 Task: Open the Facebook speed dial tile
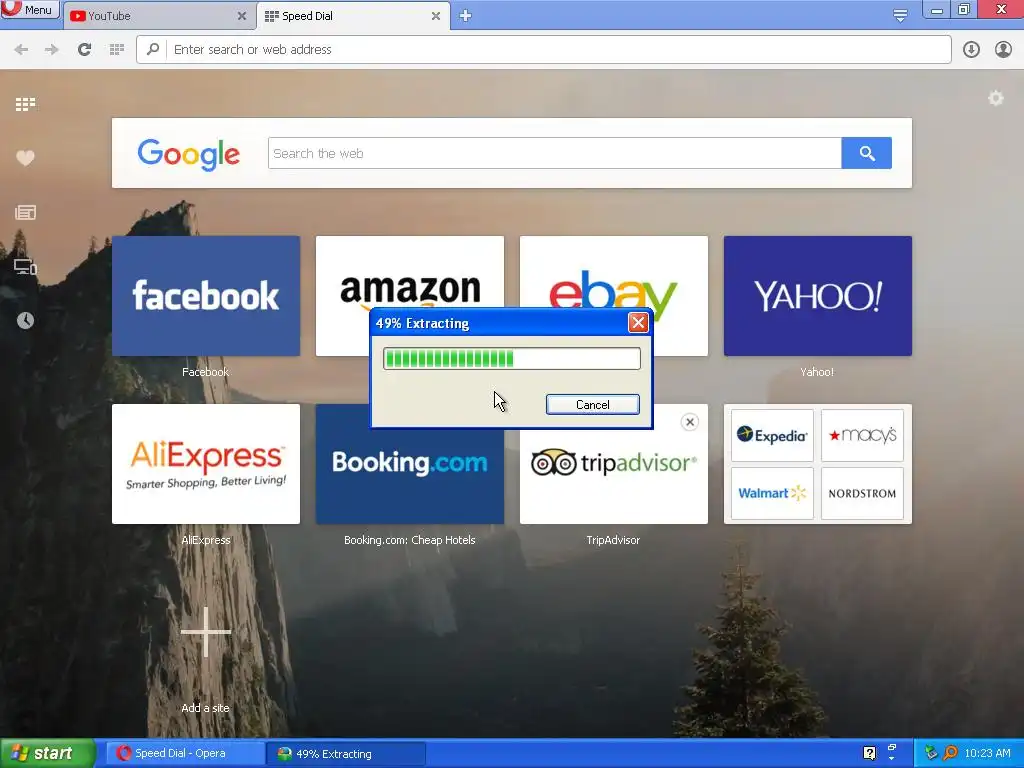click(x=206, y=296)
